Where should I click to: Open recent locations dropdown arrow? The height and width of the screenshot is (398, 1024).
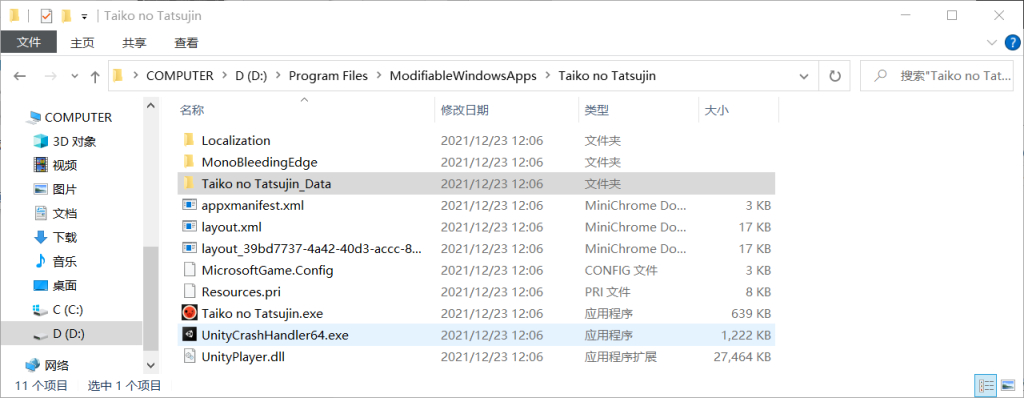click(74, 76)
